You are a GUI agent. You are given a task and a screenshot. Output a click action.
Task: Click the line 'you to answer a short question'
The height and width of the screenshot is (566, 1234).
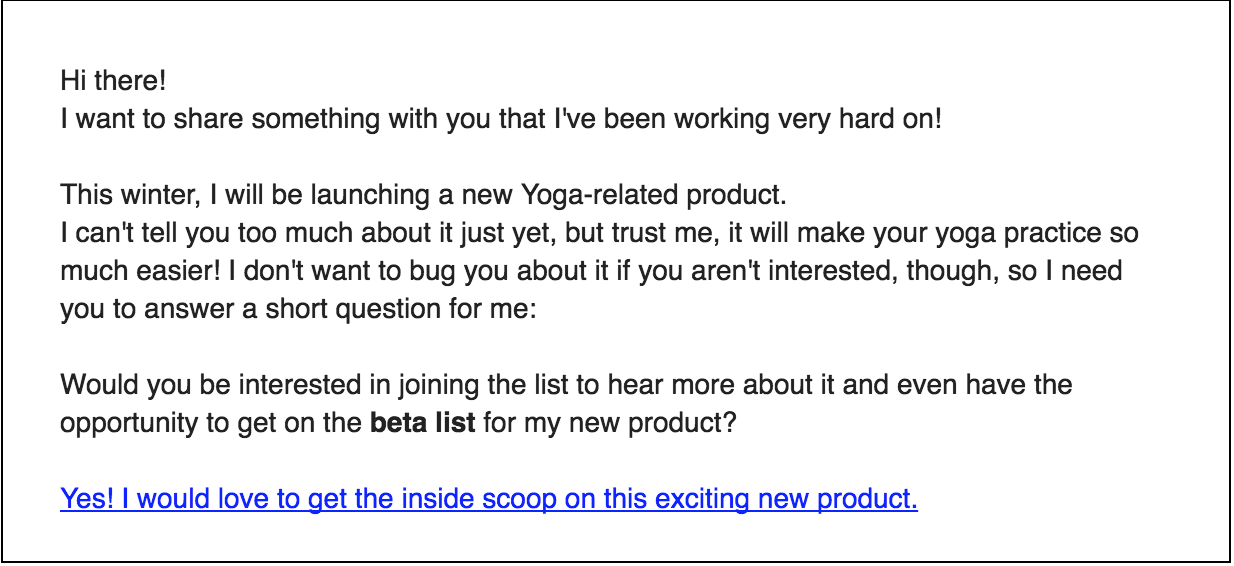coord(298,309)
